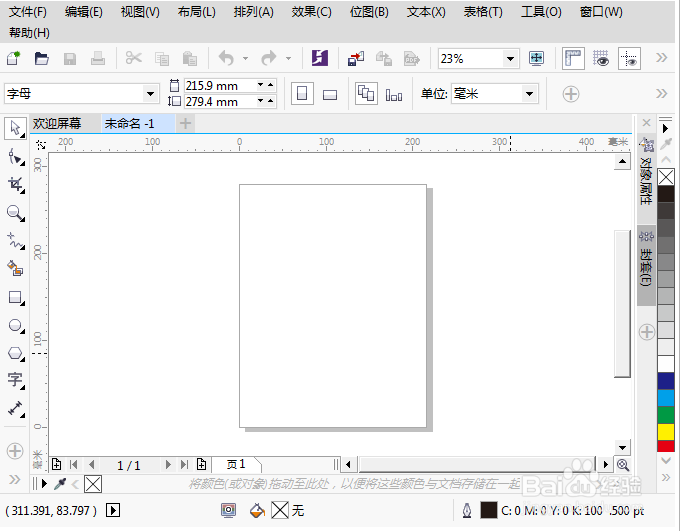Toggle document color proofing icon in status bar
This screenshot has width=680, height=531.
(229, 510)
